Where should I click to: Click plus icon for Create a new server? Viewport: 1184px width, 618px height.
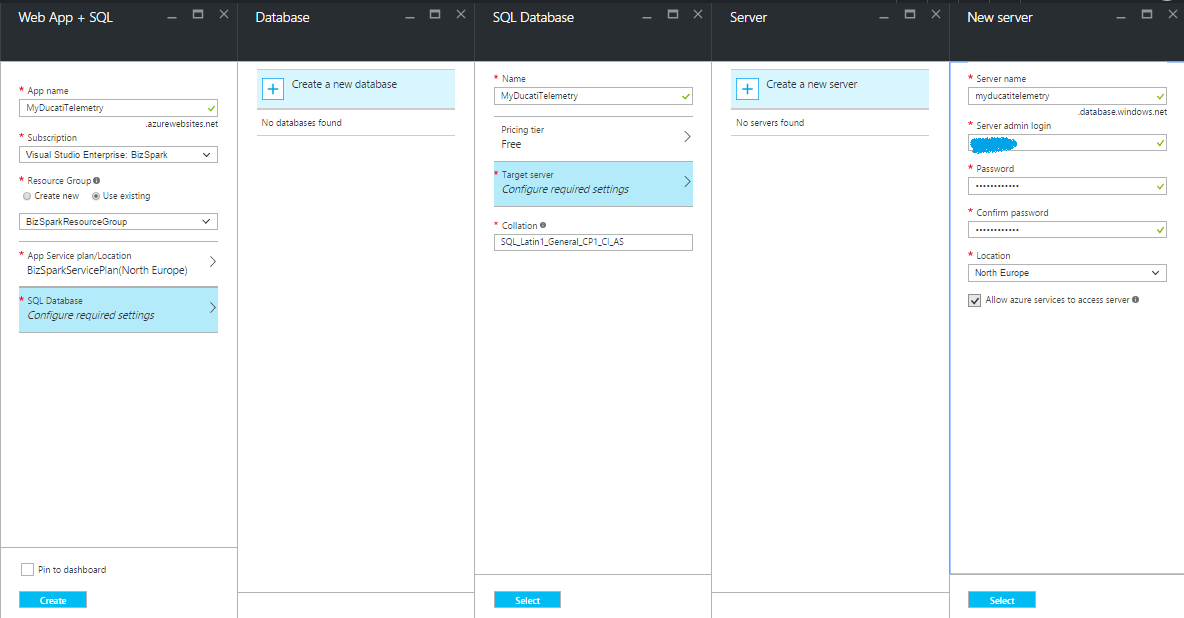(747, 89)
